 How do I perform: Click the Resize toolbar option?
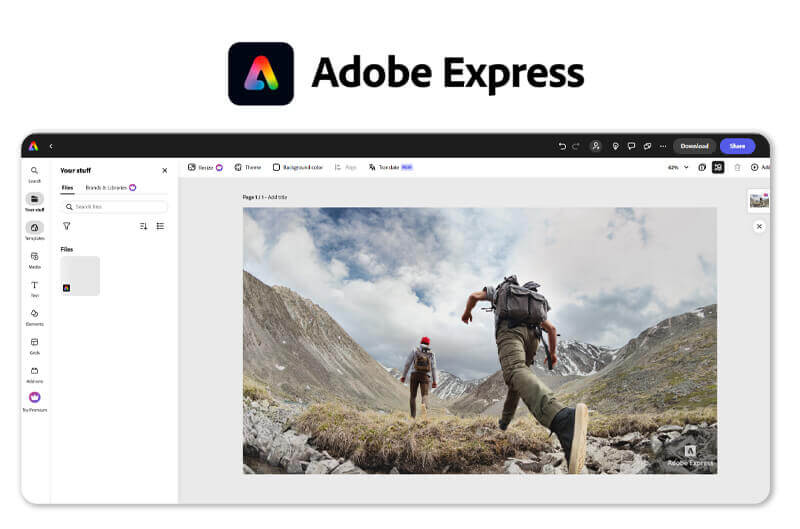point(205,167)
